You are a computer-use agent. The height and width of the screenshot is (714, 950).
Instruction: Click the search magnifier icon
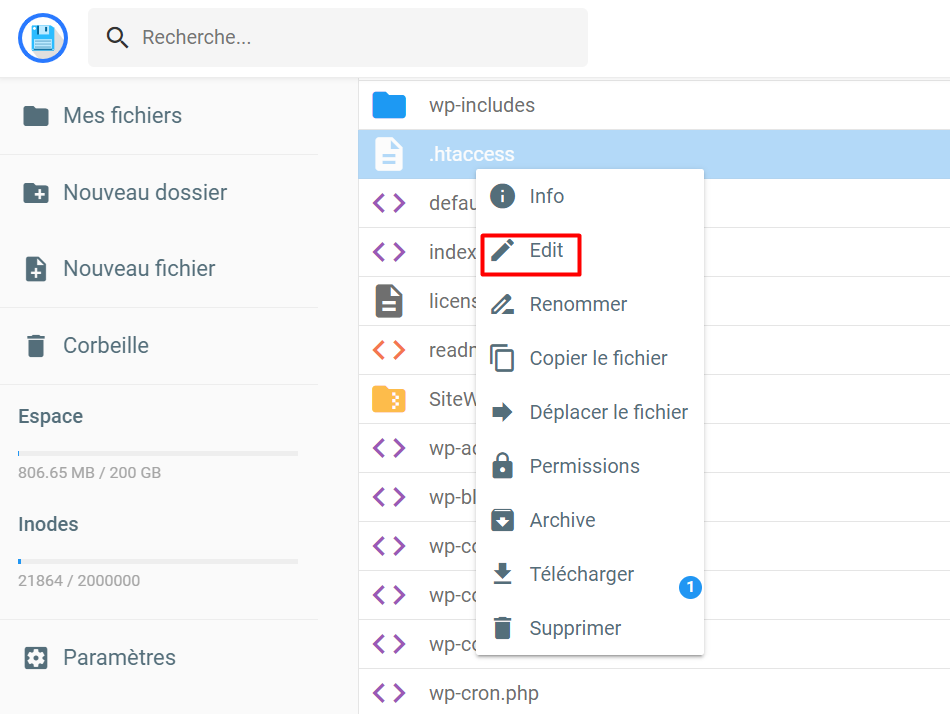(117, 37)
